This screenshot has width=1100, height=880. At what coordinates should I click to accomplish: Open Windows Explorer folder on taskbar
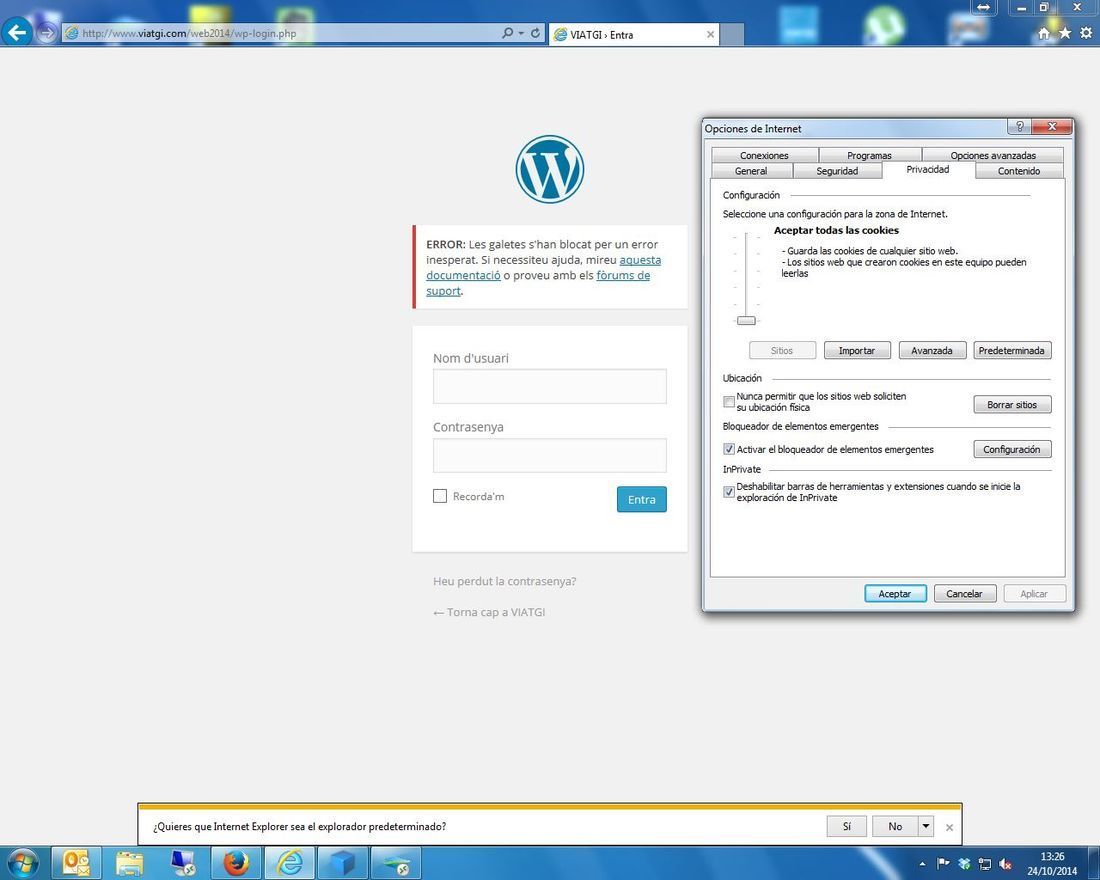(129, 862)
